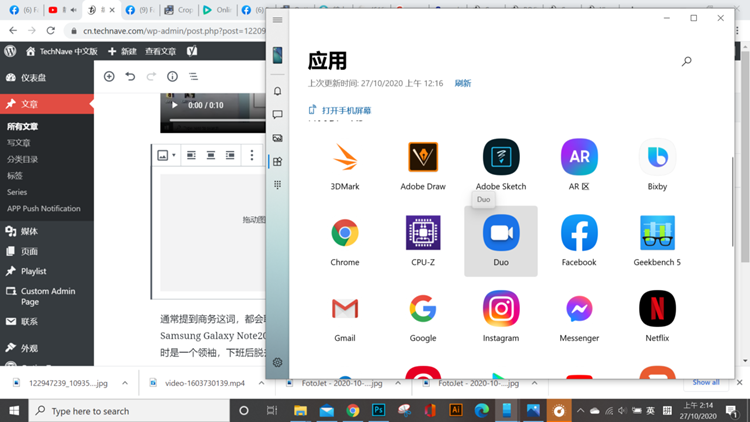Open Illustrator from taskbar
This screenshot has height=422, width=750.
[456, 411]
